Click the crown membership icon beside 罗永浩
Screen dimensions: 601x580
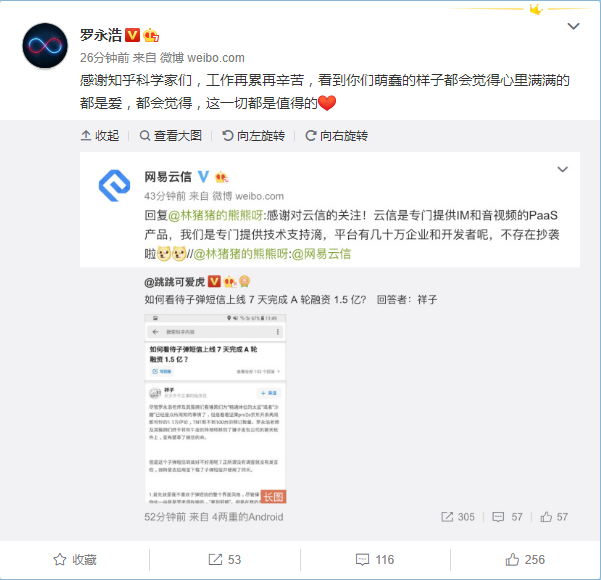click(x=151, y=36)
